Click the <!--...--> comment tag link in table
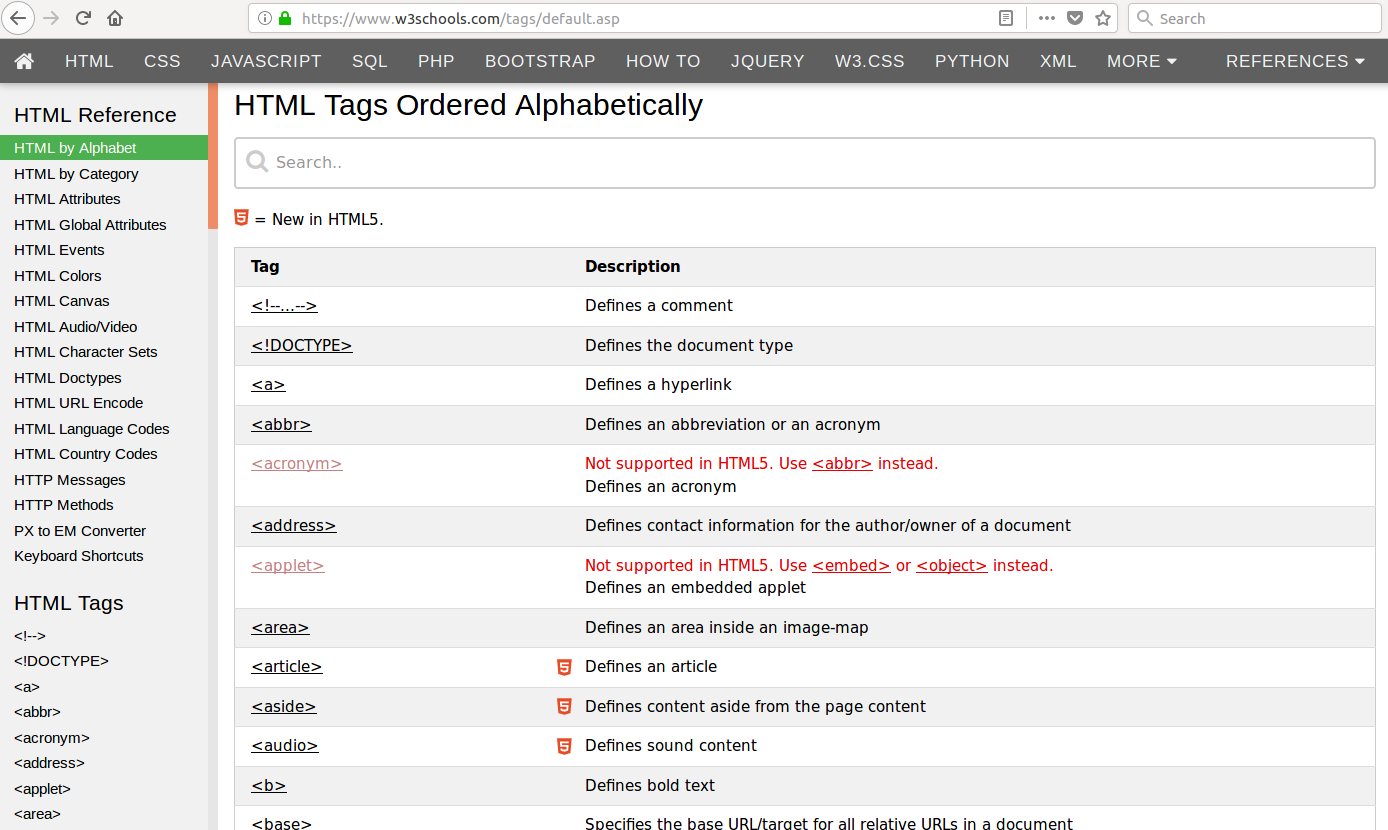 [284, 306]
